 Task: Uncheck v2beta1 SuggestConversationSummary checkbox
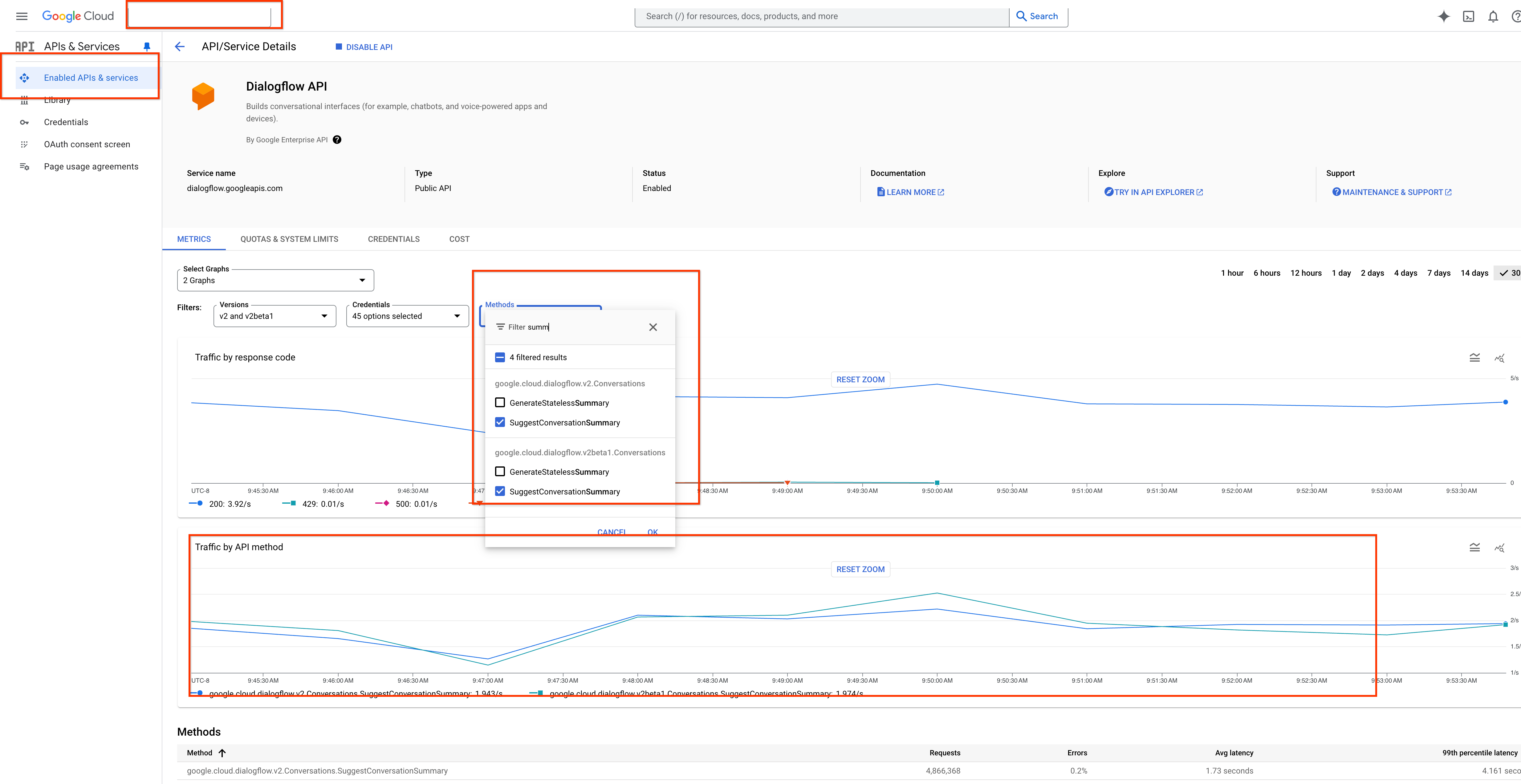pos(500,491)
